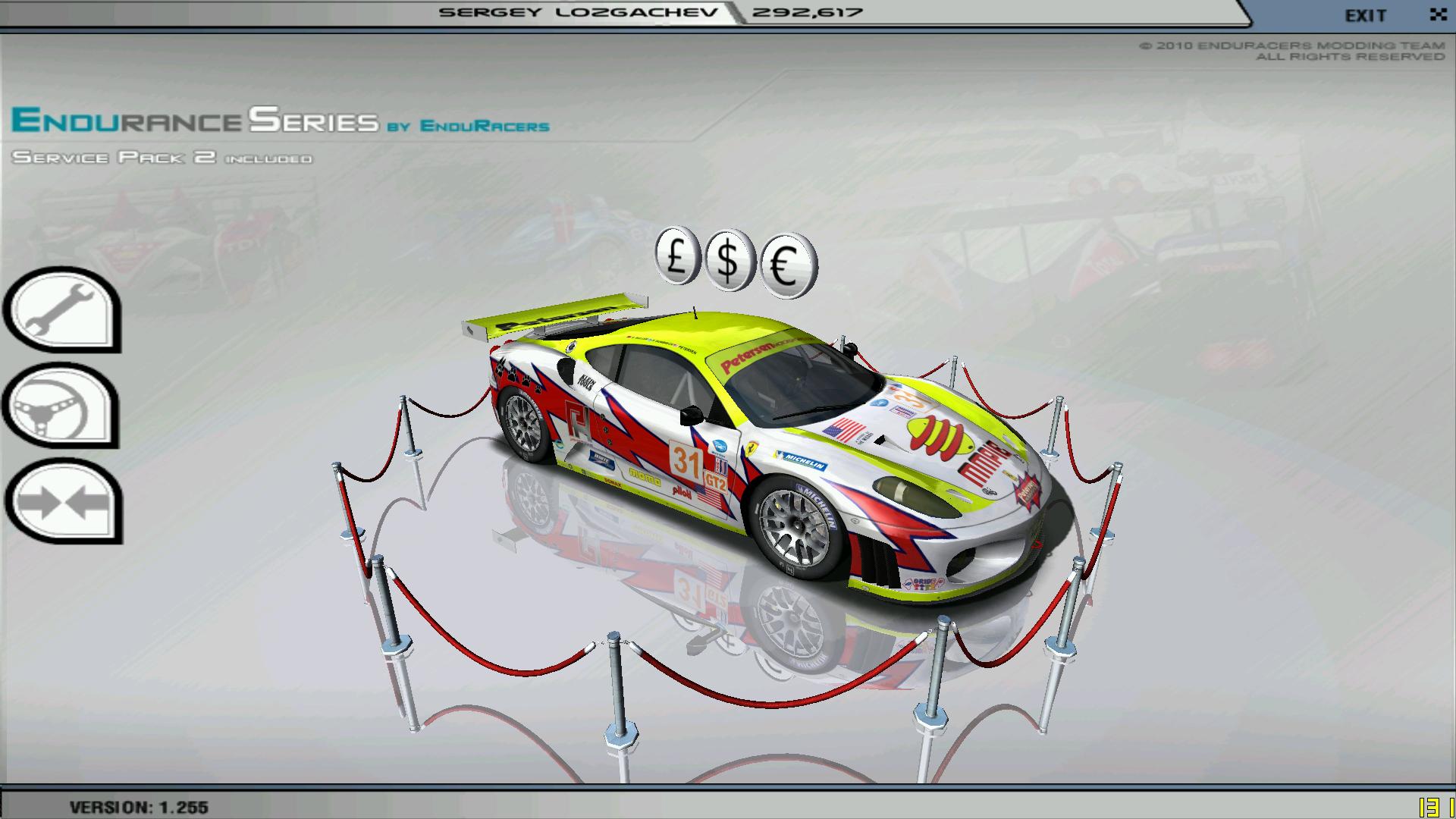Click the EXIT button
The image size is (1456, 819).
(1366, 15)
